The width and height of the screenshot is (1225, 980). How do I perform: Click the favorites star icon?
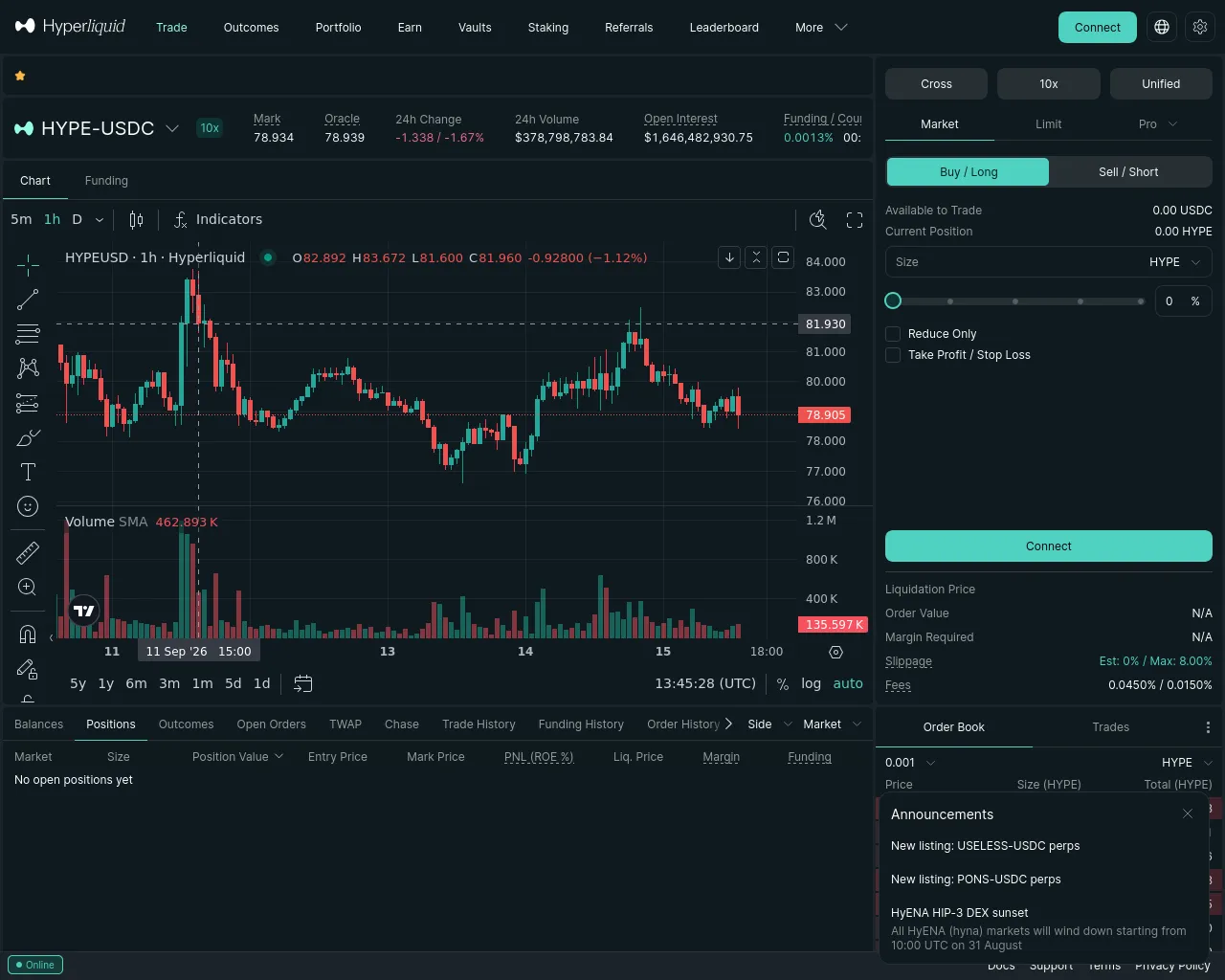coord(20,76)
